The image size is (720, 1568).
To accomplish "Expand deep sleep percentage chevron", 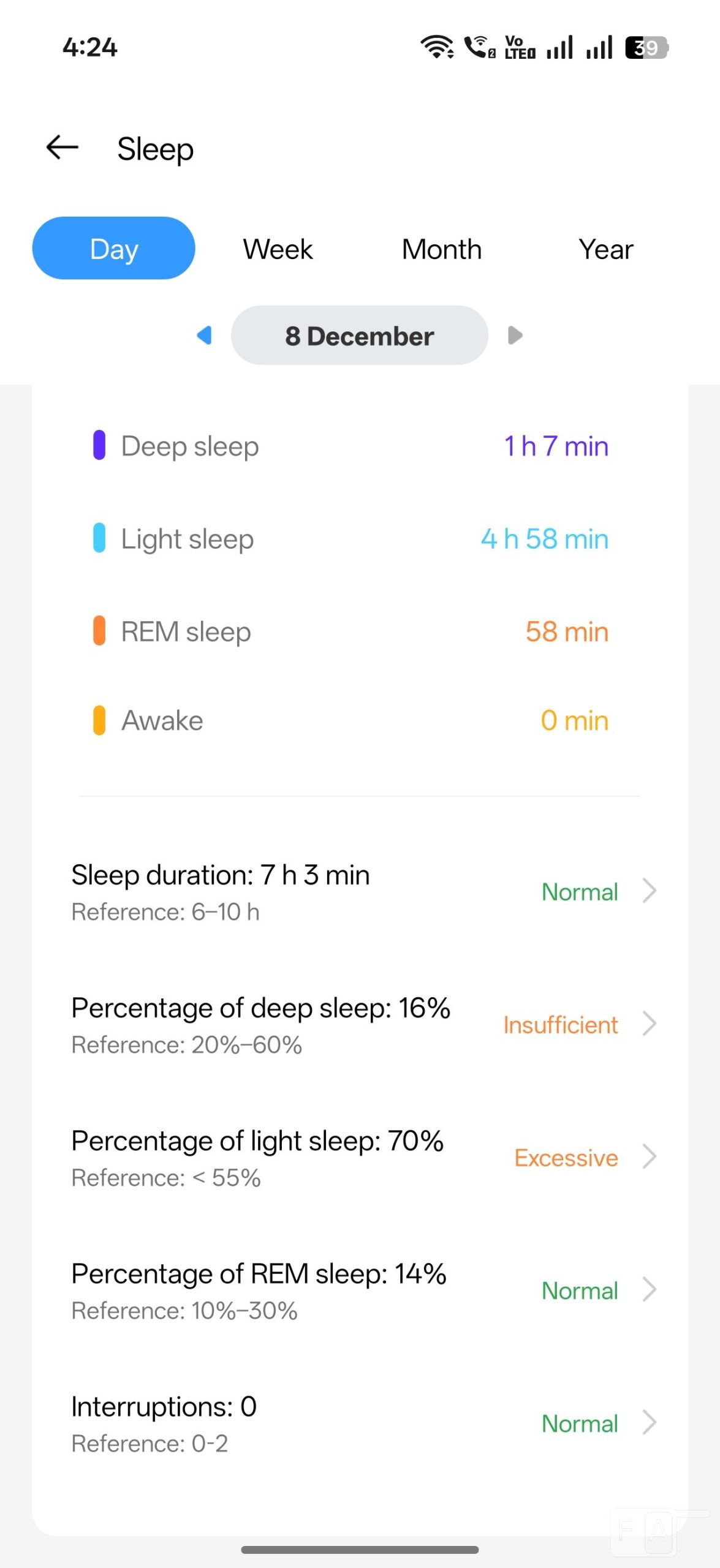I will [649, 1023].
